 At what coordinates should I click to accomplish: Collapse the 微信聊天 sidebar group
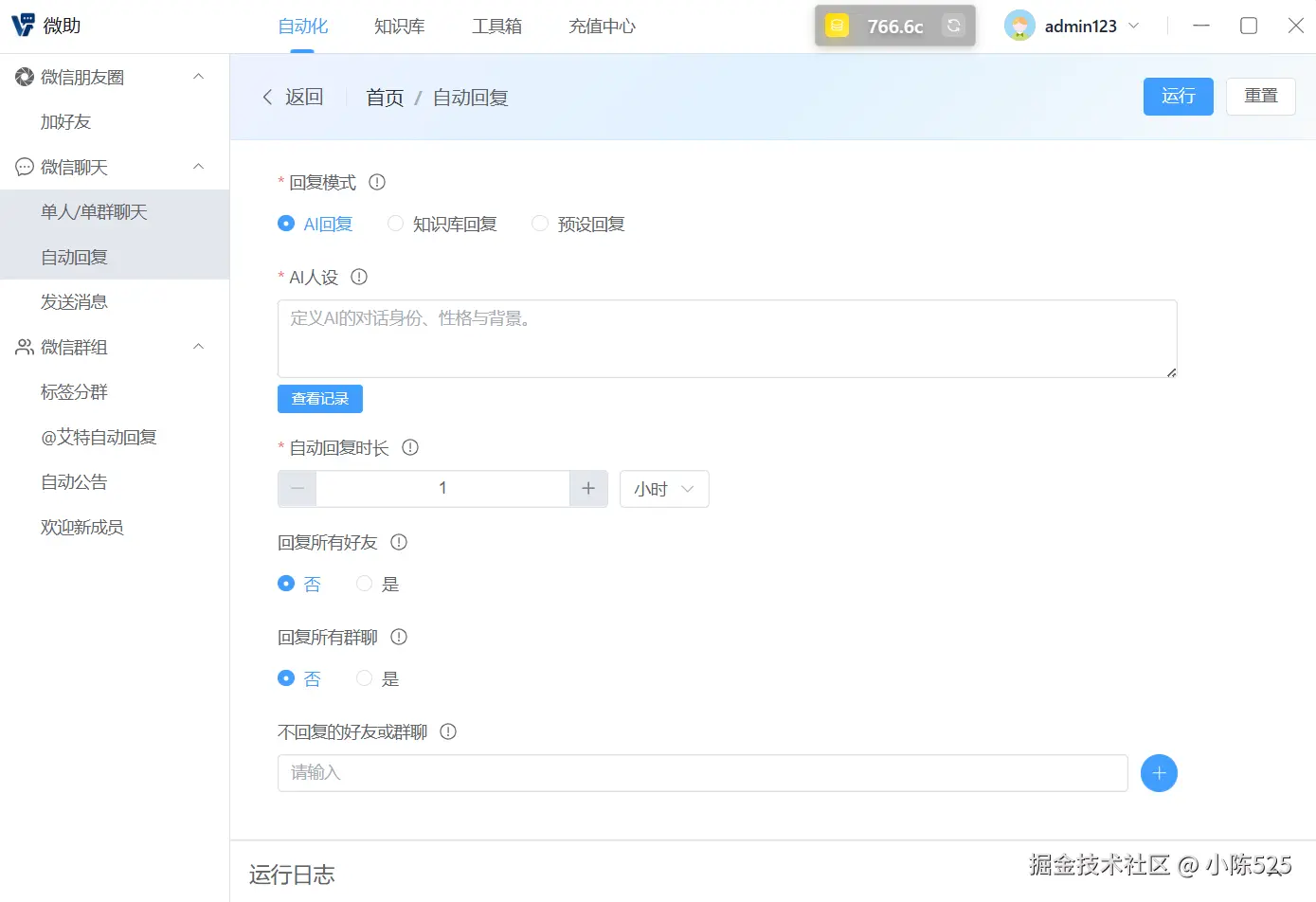coord(199,167)
